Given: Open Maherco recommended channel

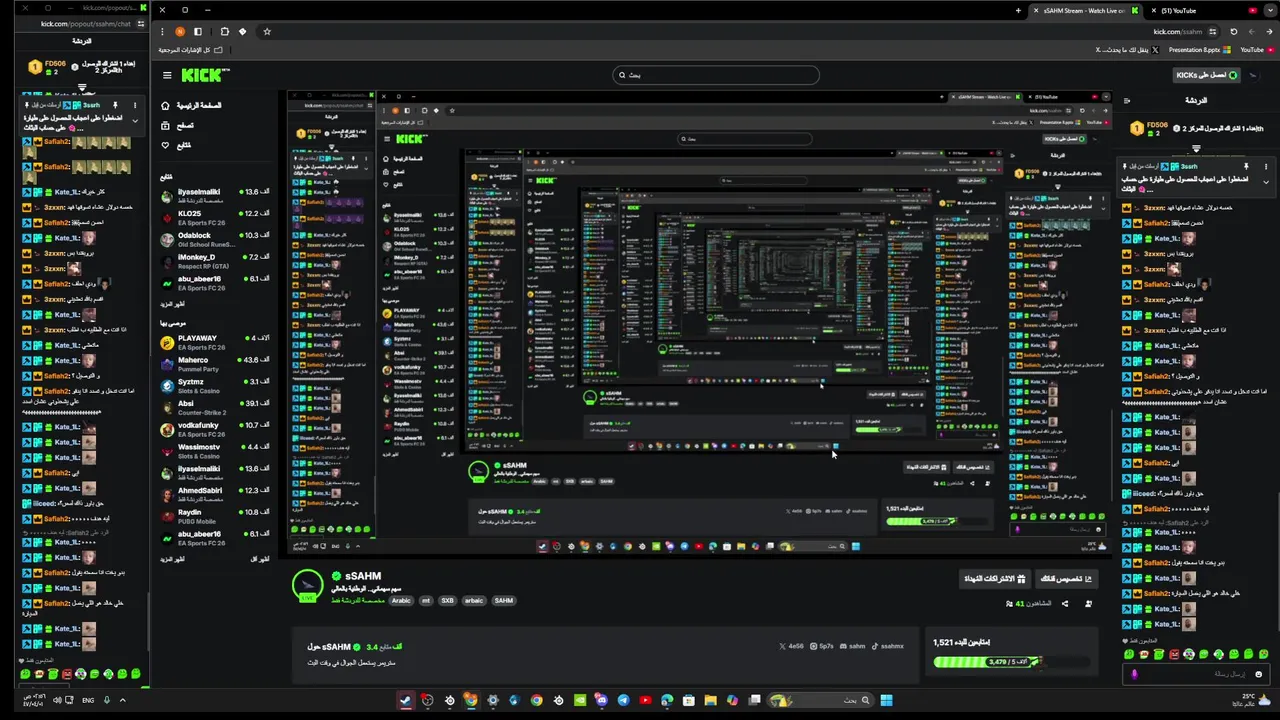Looking at the screenshot, I should 215,364.
